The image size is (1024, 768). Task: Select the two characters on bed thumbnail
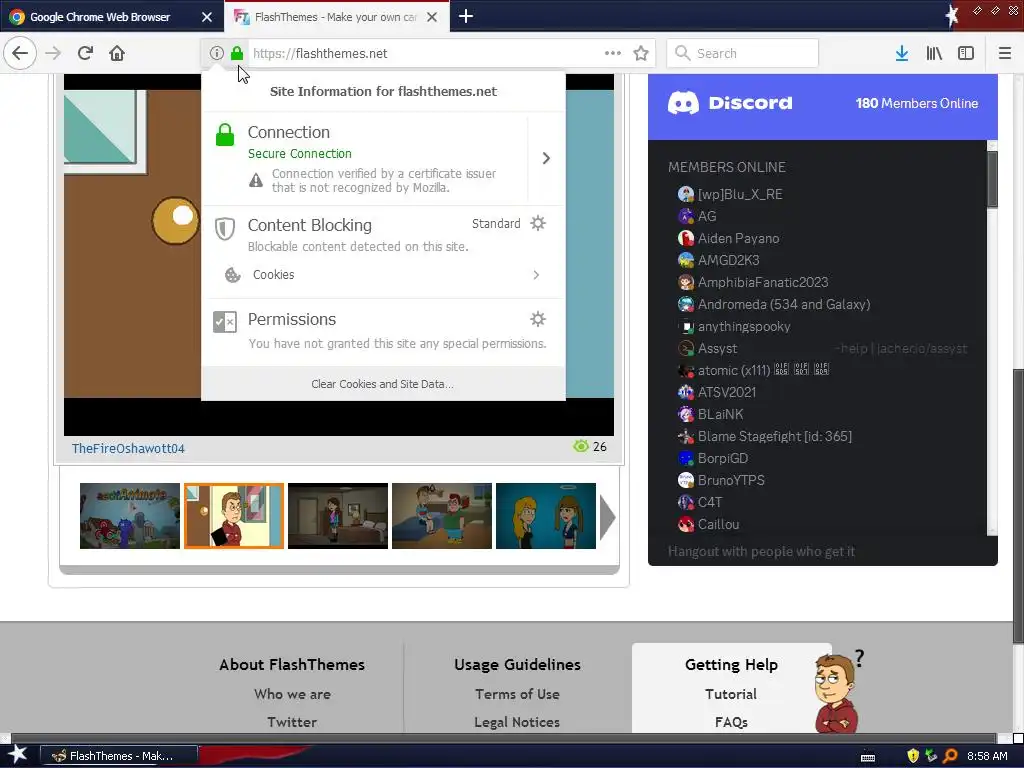(x=441, y=516)
